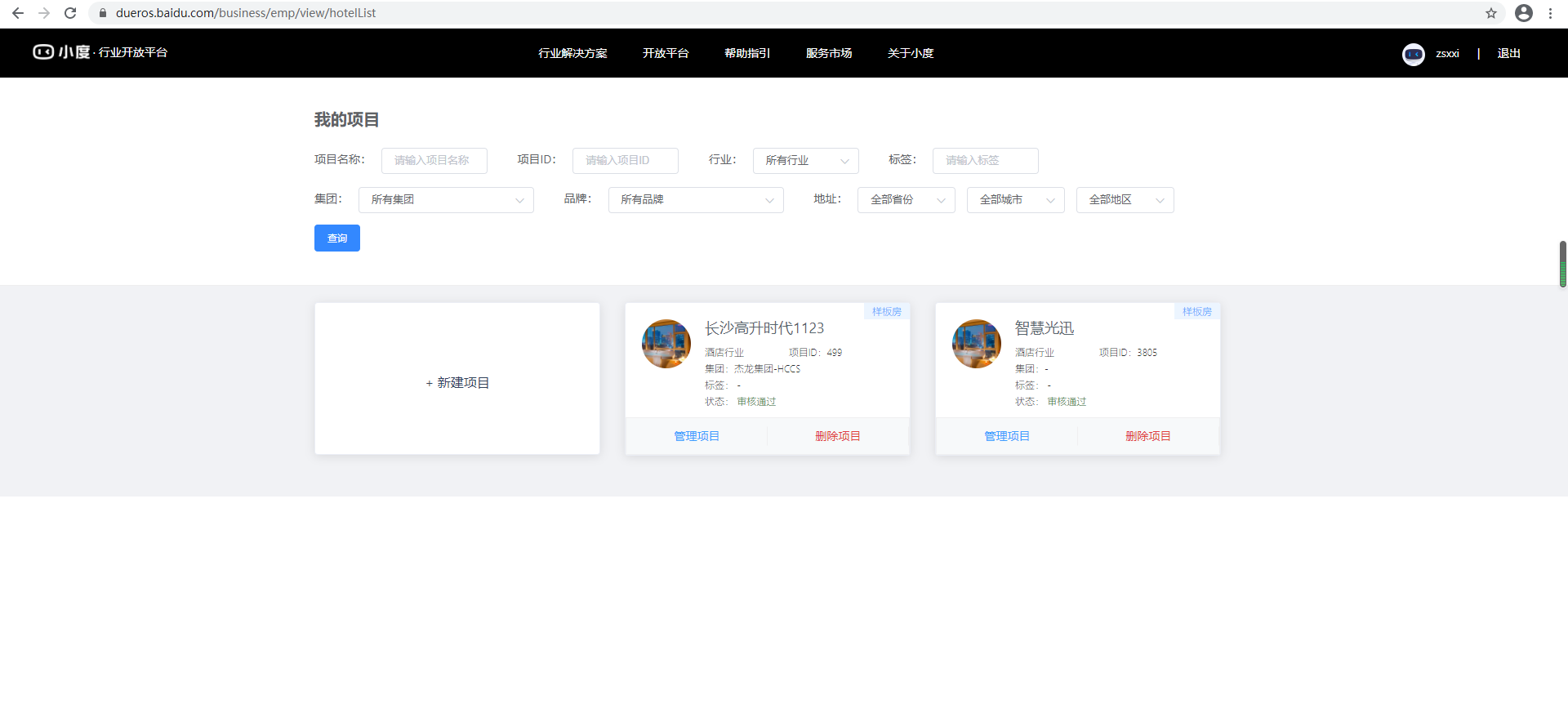Screen dimensions: 1568x717
Task: Click 长沙高升时代1123 project thumbnail
Action: coord(666,344)
